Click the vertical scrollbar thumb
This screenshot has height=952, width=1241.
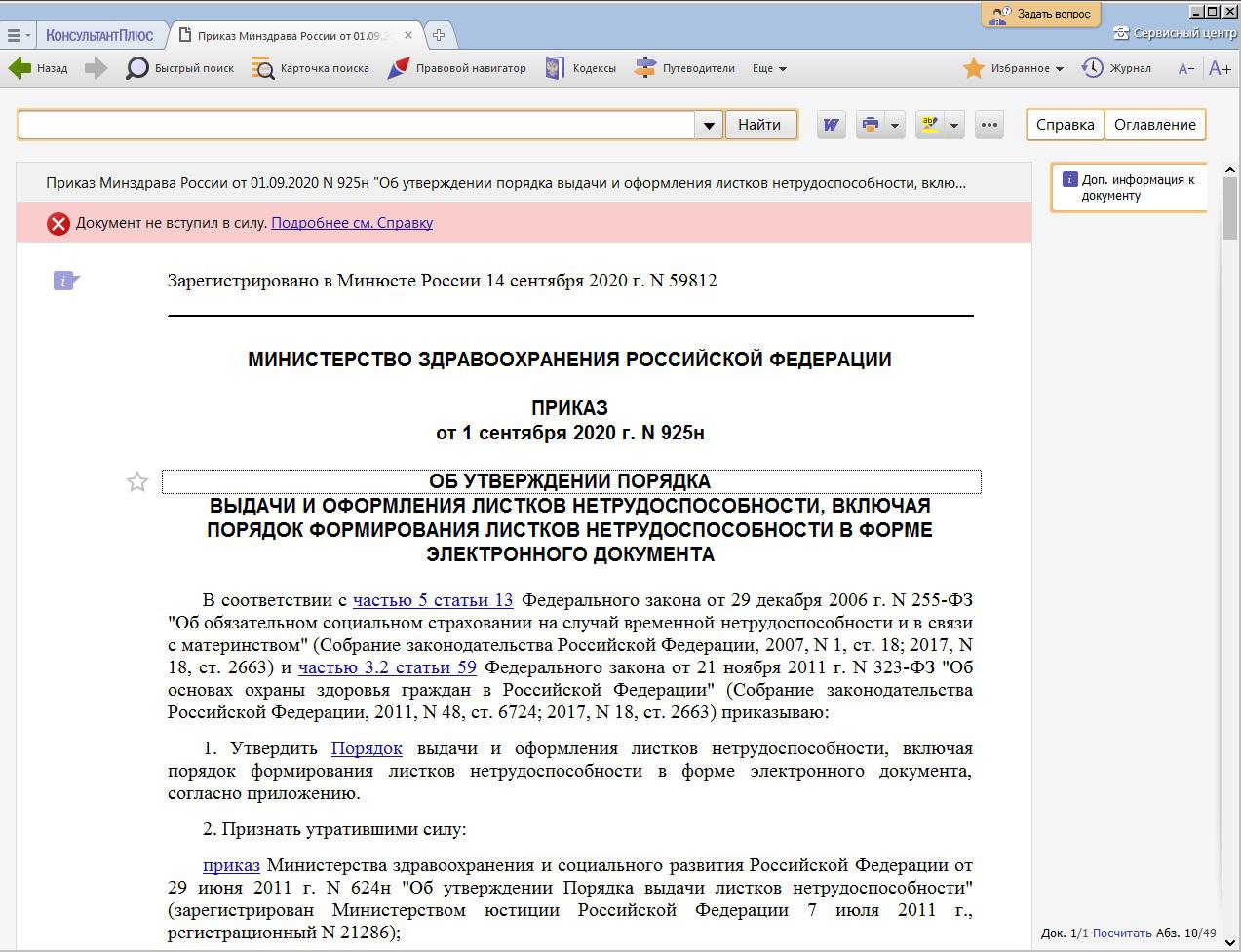(x=1230, y=209)
